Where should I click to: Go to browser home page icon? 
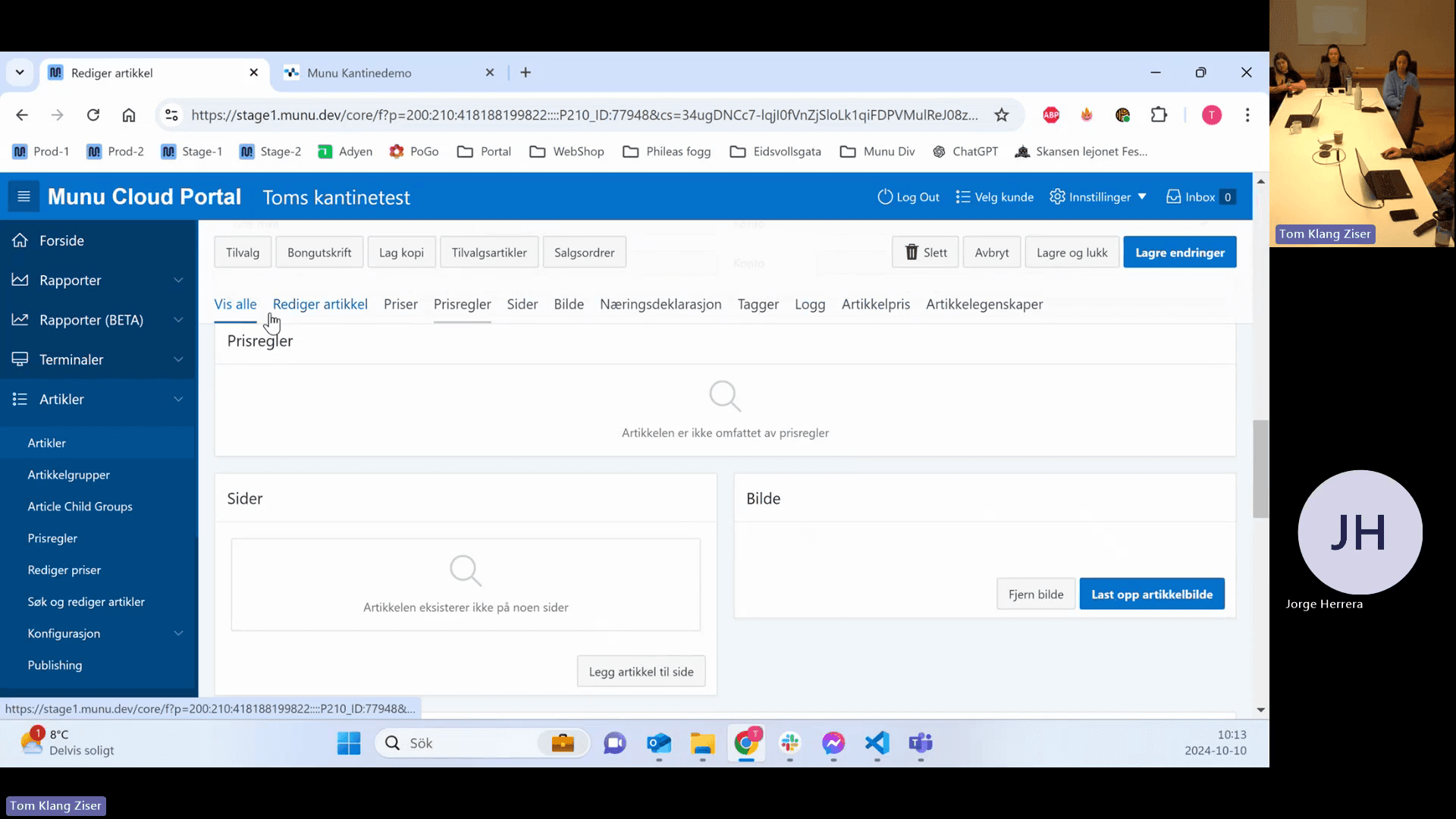[129, 115]
